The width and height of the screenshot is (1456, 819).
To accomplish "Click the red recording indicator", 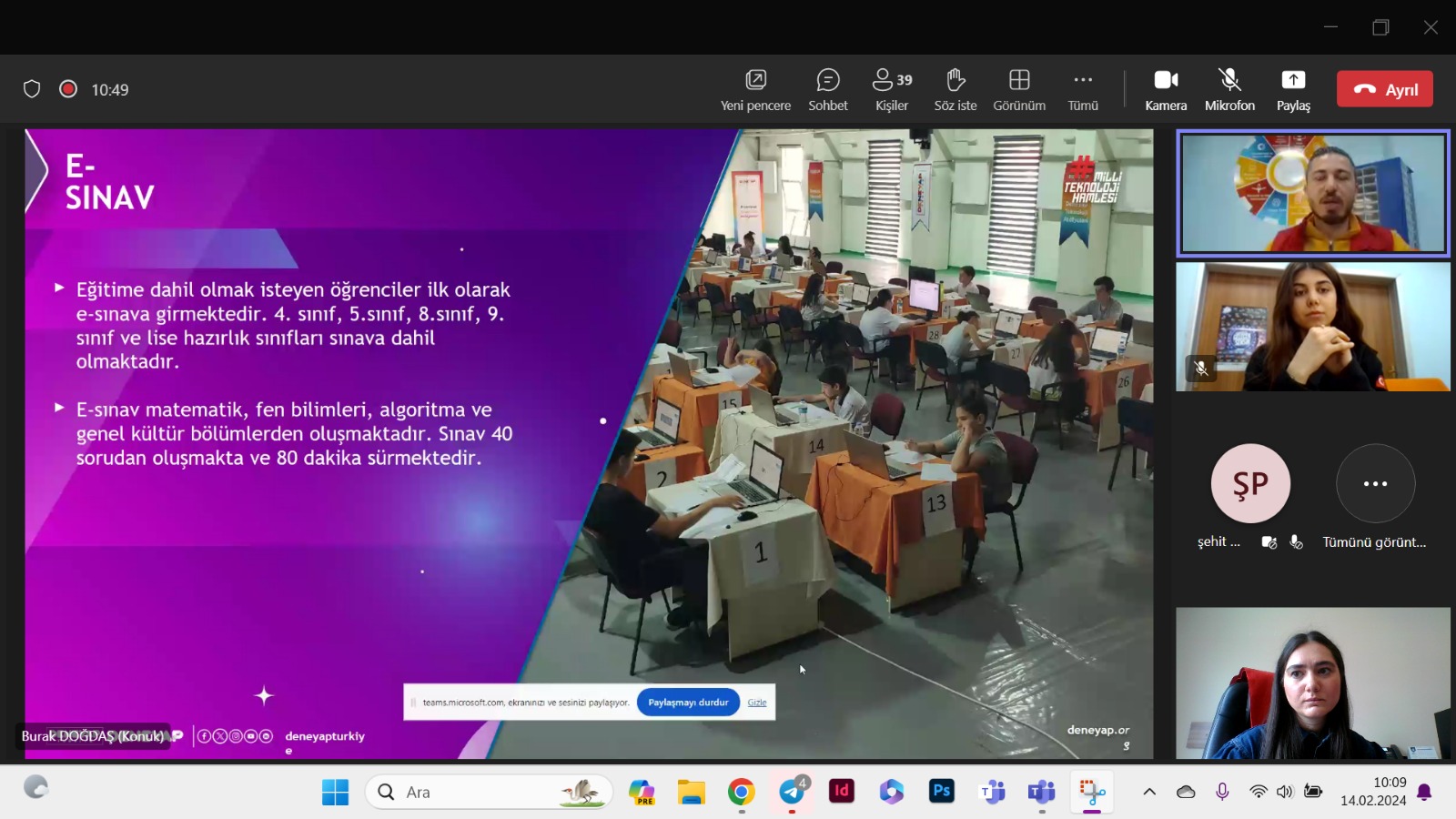I will pyautogui.click(x=68, y=89).
